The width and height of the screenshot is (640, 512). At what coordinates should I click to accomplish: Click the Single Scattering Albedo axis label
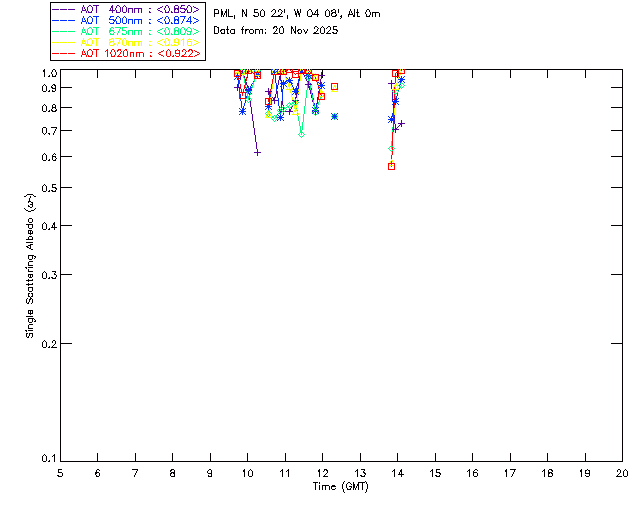(x=31, y=266)
